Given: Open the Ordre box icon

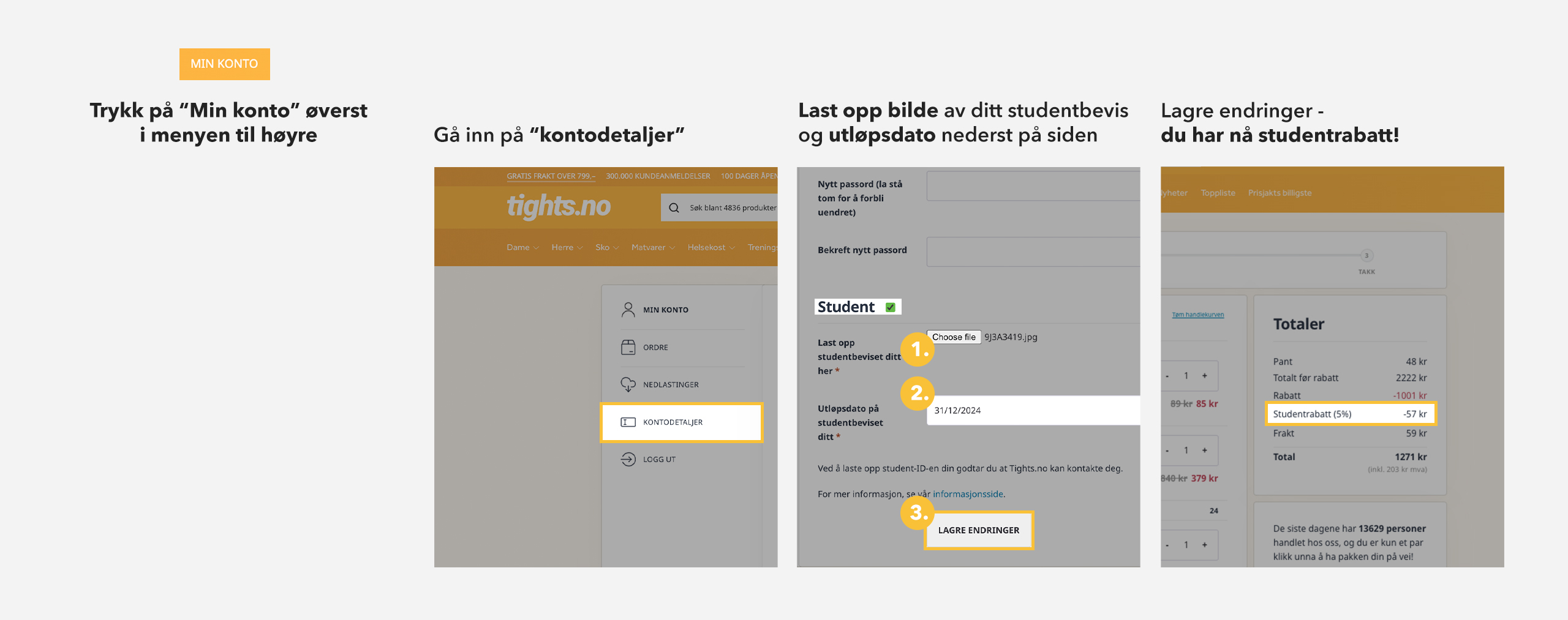Looking at the screenshot, I should (x=628, y=347).
